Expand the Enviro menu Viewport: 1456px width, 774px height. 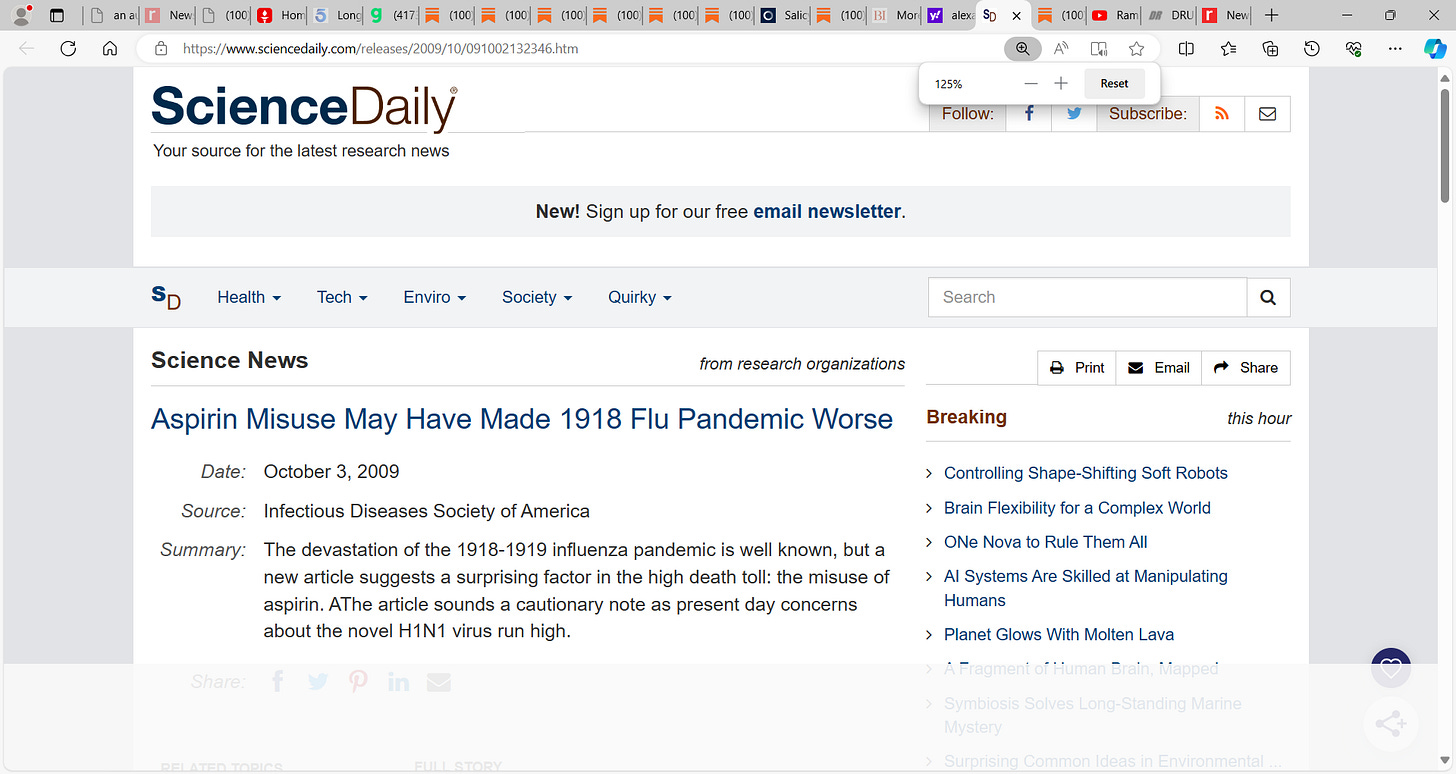(x=435, y=297)
